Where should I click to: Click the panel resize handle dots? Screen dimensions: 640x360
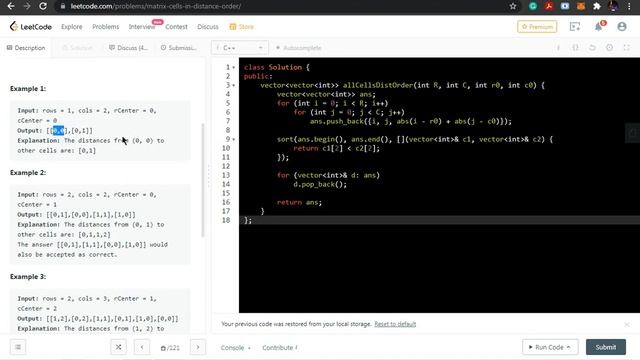[x=209, y=176]
